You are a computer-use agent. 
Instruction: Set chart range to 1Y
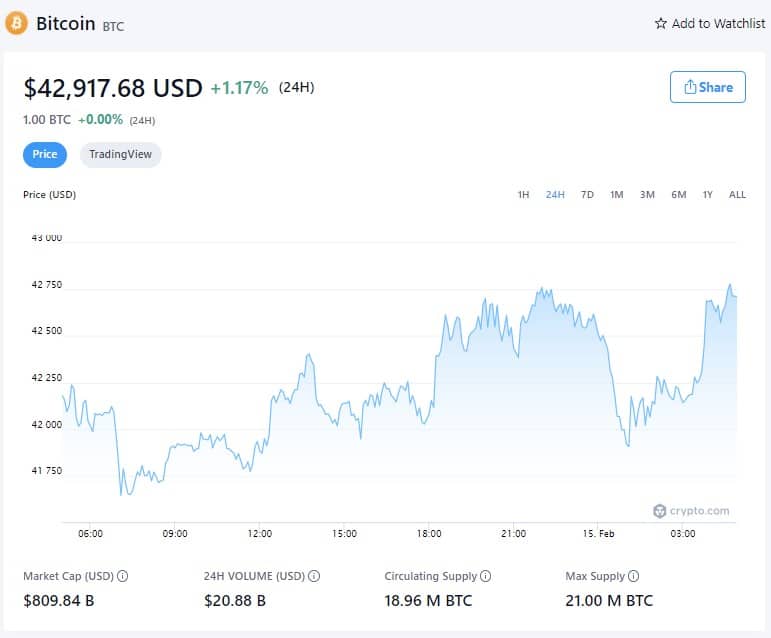coord(708,194)
